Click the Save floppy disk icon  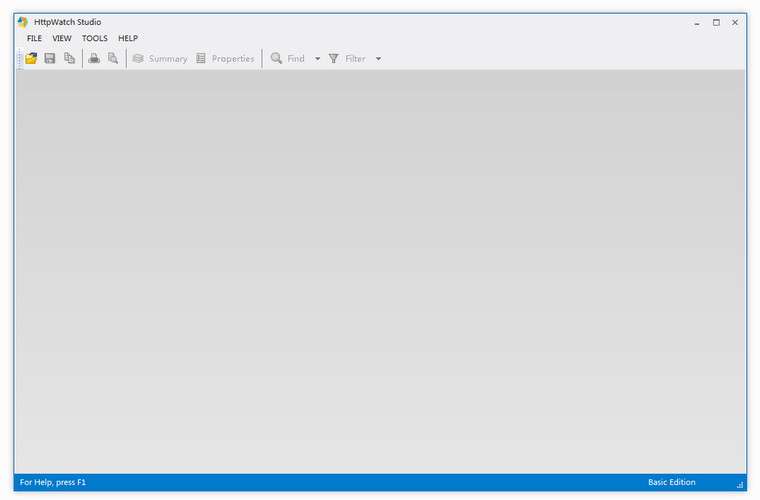50,59
